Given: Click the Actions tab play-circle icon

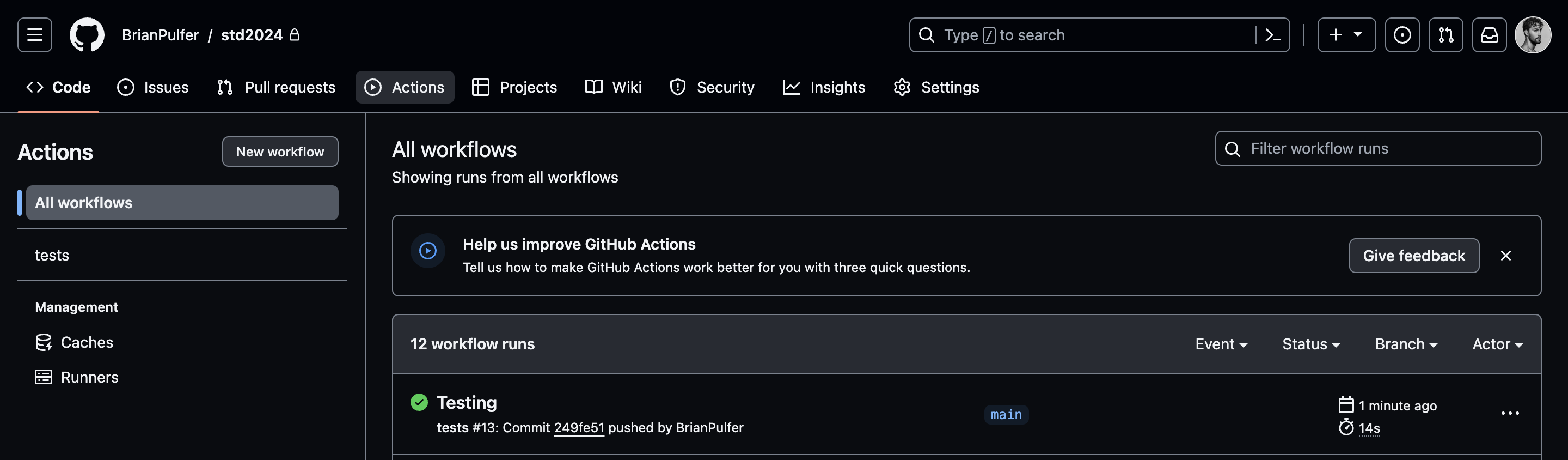Looking at the screenshot, I should click(x=373, y=87).
